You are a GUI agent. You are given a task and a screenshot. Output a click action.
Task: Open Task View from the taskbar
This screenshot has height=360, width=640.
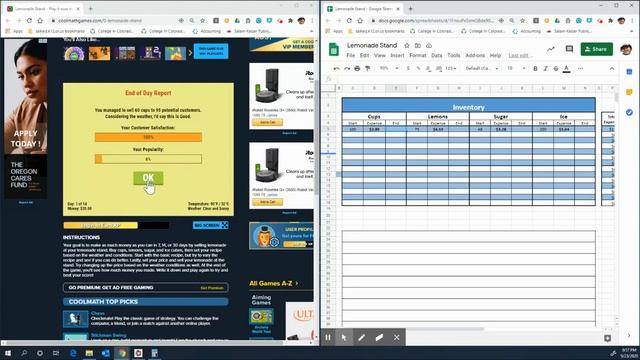point(56,353)
